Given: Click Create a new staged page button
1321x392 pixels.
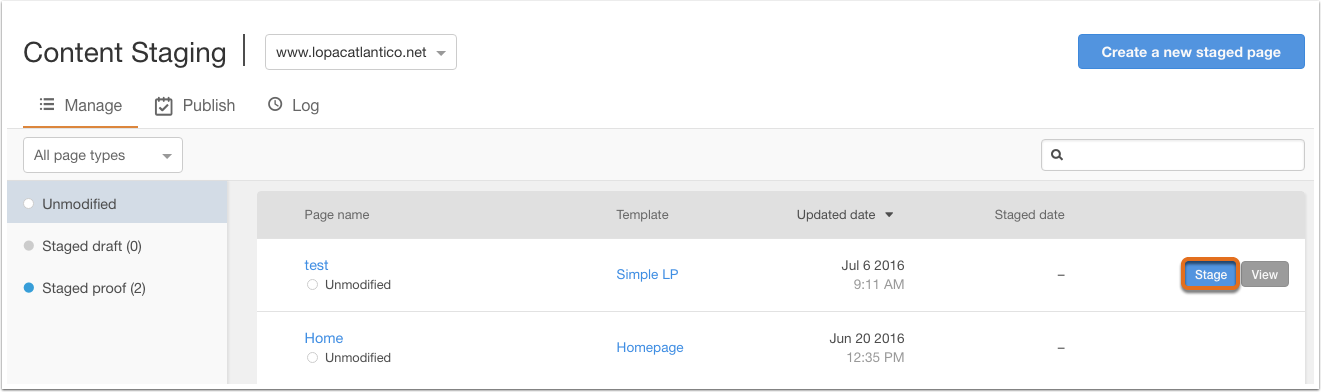Looking at the screenshot, I should point(1191,52).
